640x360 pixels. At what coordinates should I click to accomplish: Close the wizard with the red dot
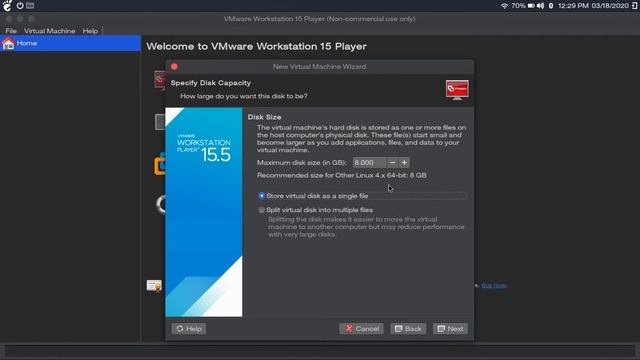coord(174,67)
